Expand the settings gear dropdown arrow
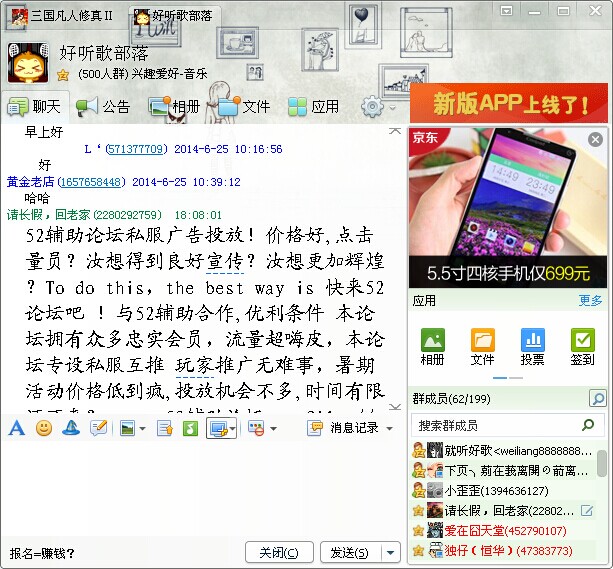The height and width of the screenshot is (569, 613). click(393, 107)
